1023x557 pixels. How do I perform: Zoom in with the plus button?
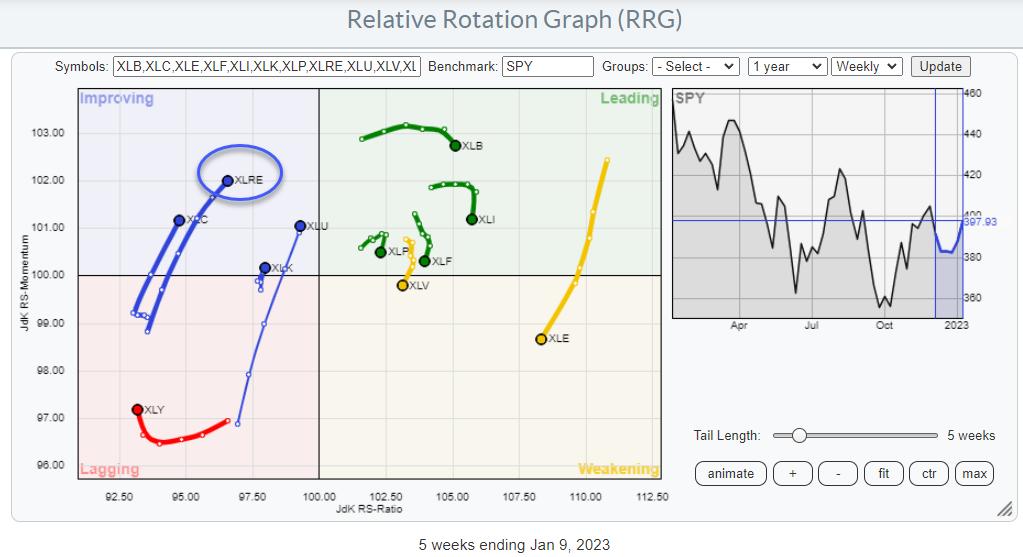tap(792, 473)
